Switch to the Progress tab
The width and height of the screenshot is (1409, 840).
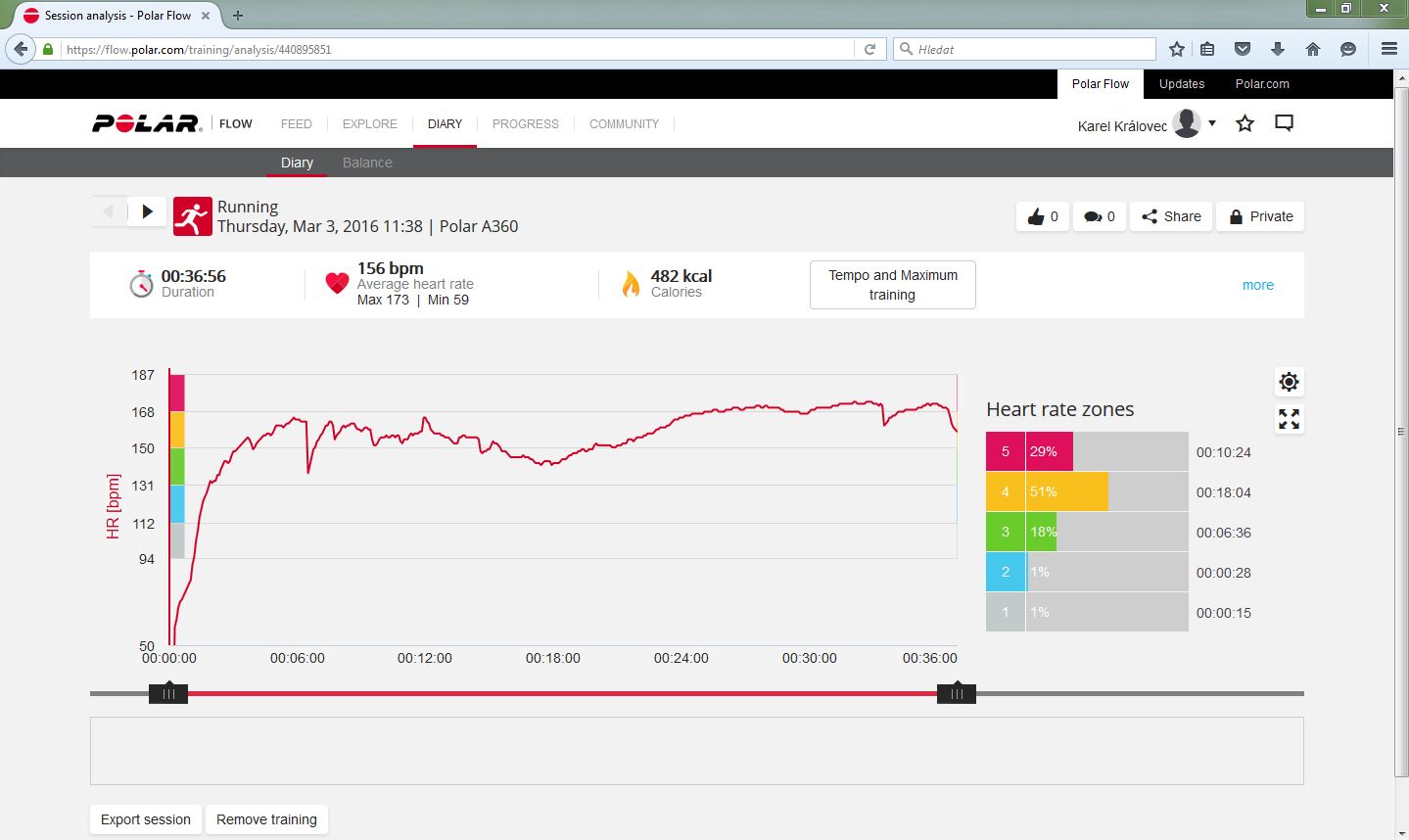click(x=525, y=123)
